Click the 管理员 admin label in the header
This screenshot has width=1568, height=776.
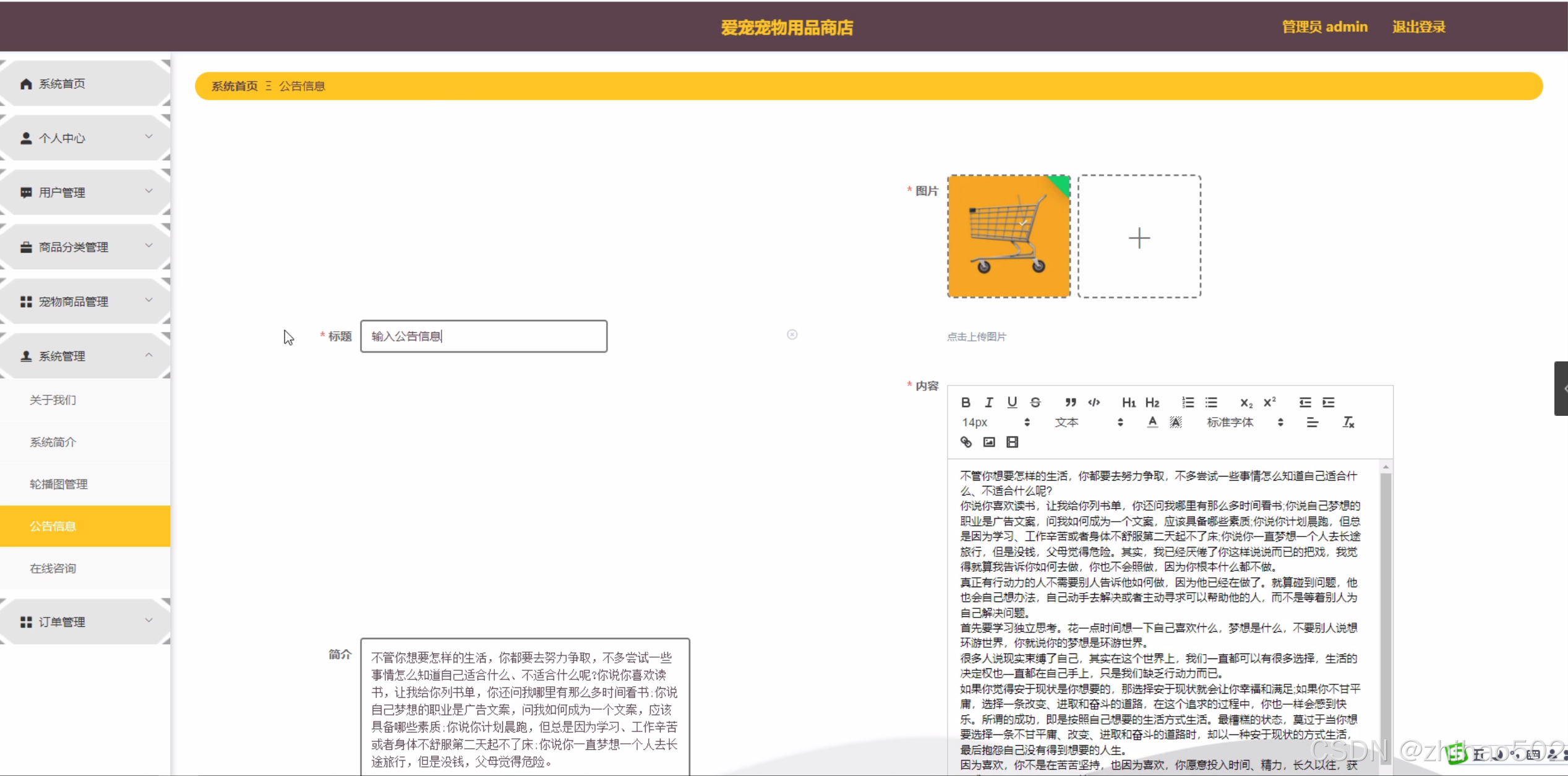[x=1324, y=27]
